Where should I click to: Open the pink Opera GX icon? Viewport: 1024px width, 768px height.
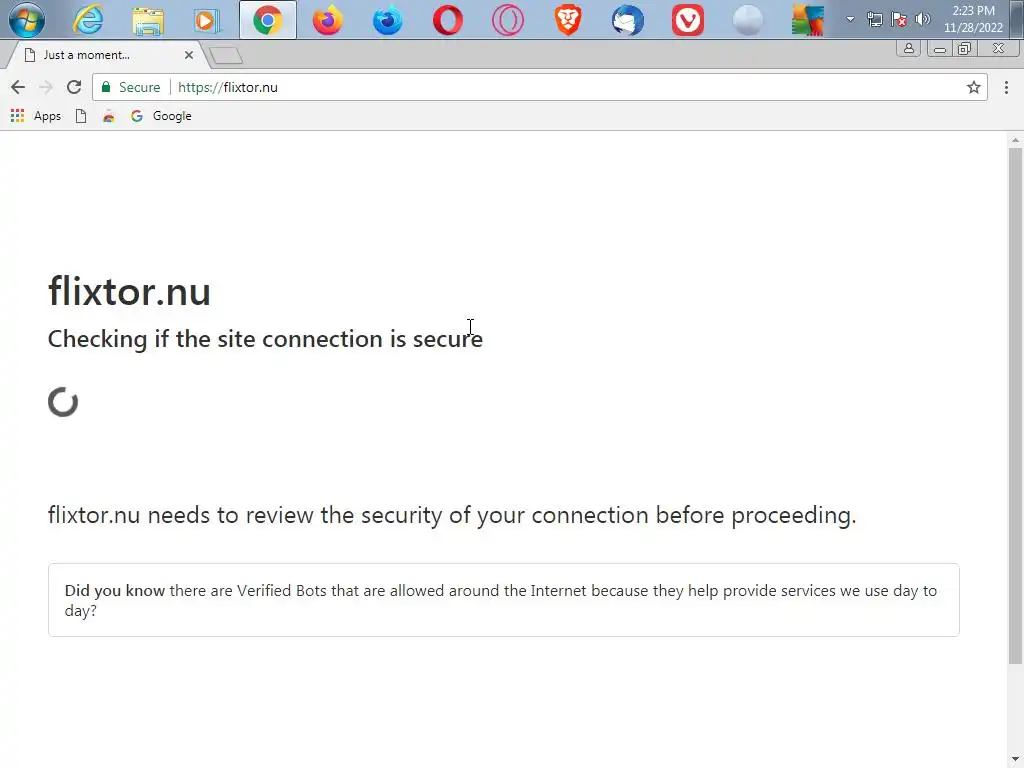(508, 20)
